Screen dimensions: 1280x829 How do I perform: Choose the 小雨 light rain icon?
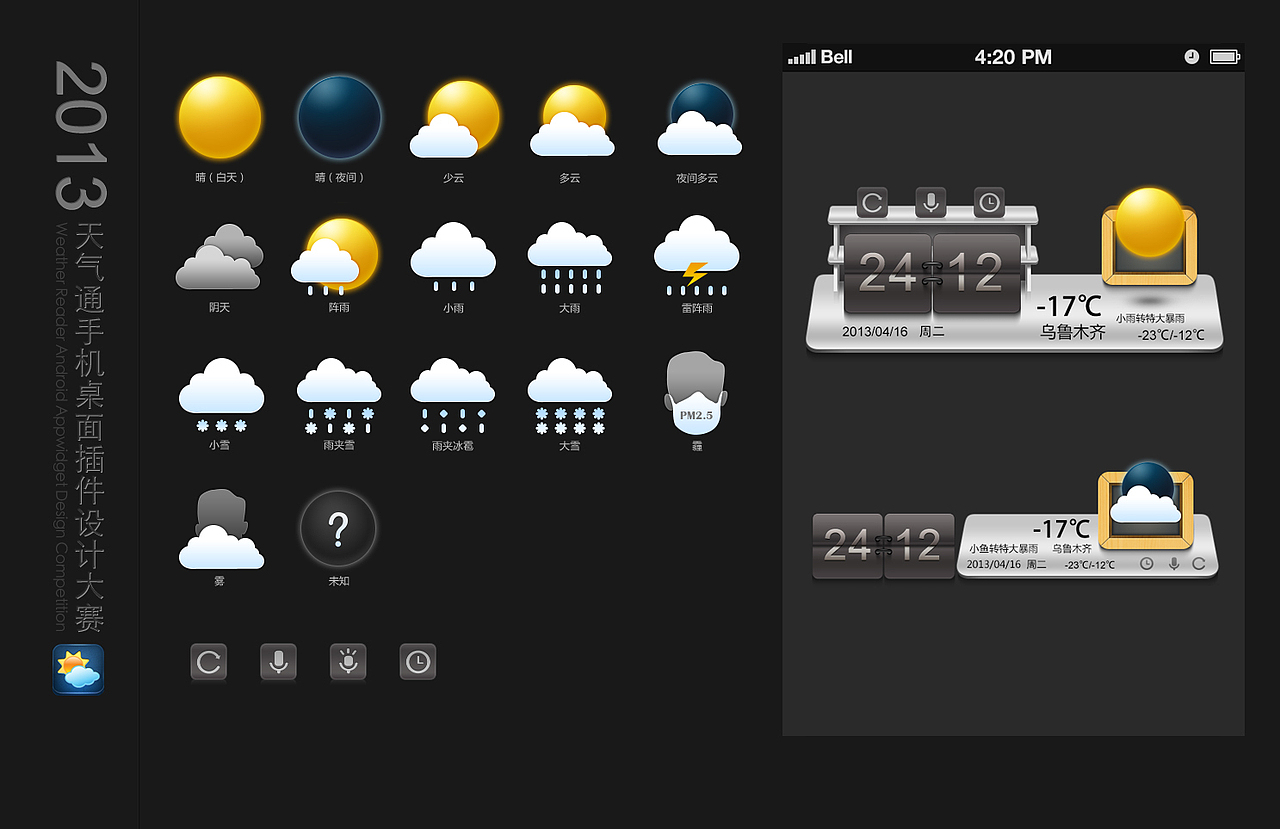point(453,257)
